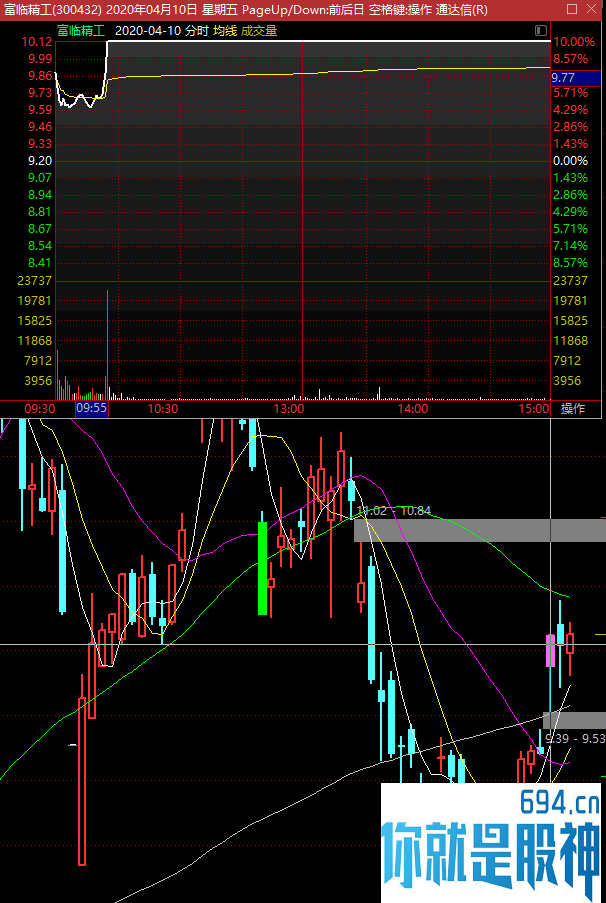The height and width of the screenshot is (903, 606).
Task: Click the 9.39 - 9.53 gap label
Action: click(574, 738)
